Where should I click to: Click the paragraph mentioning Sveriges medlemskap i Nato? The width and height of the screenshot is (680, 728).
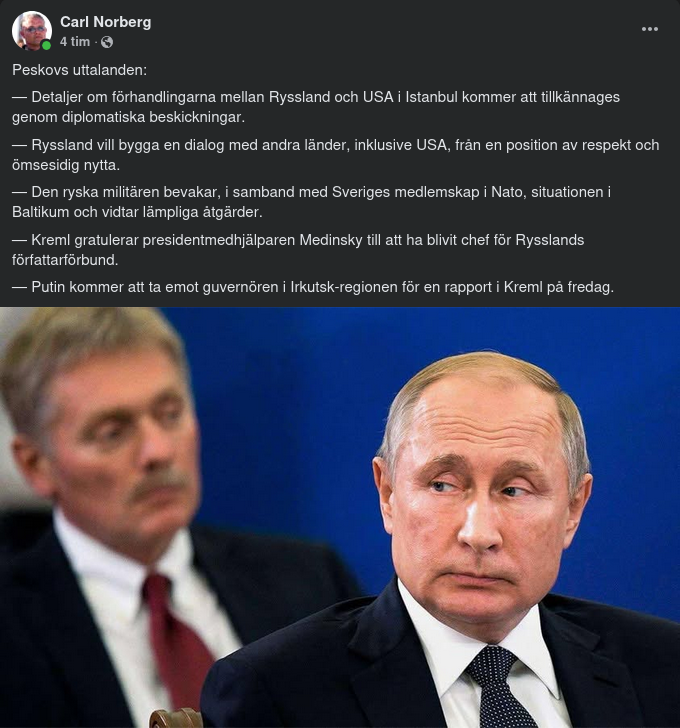pyautogui.click(x=311, y=202)
